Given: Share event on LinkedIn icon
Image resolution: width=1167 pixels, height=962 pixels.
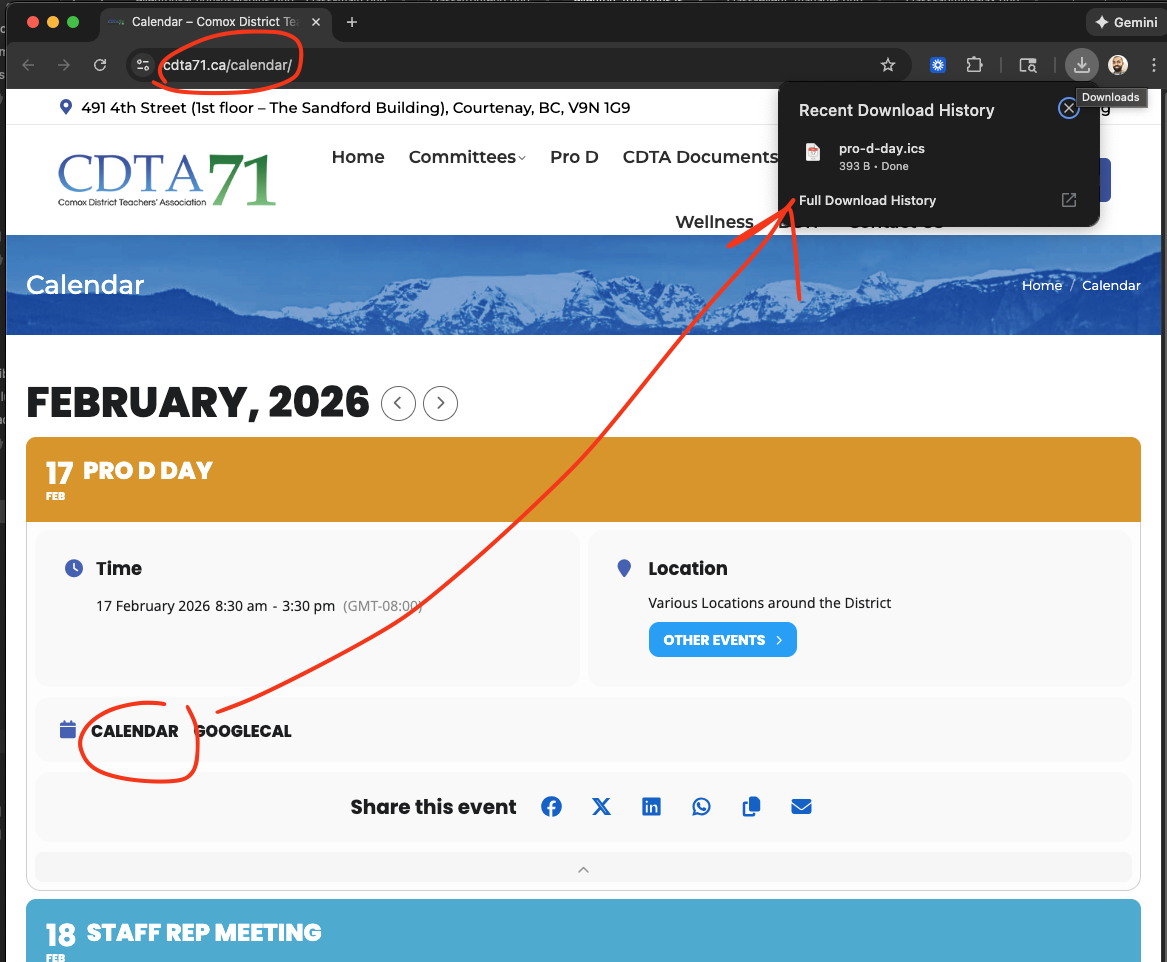Looking at the screenshot, I should click(651, 807).
